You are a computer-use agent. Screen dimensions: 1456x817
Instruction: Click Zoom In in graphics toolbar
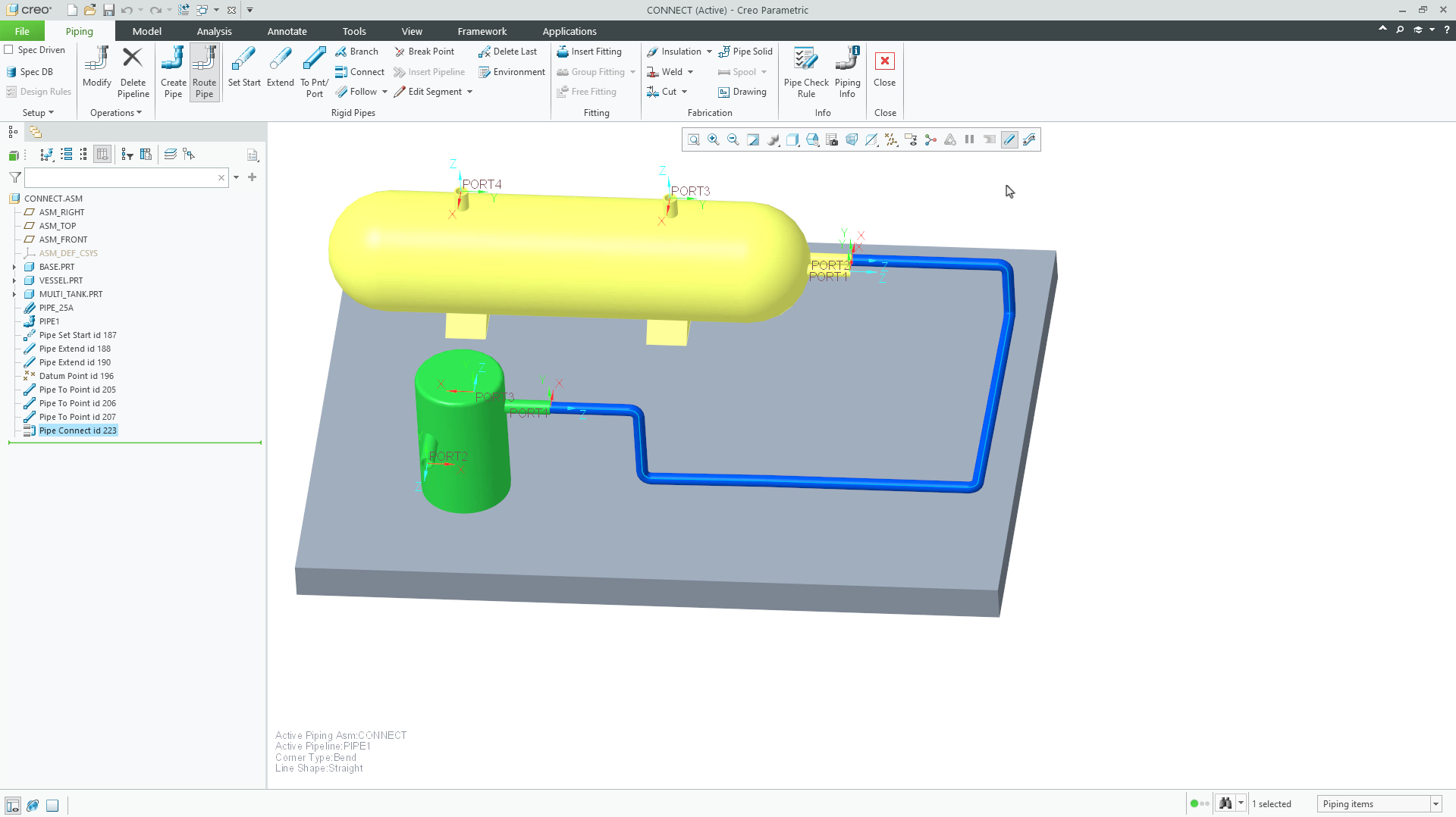(x=714, y=139)
